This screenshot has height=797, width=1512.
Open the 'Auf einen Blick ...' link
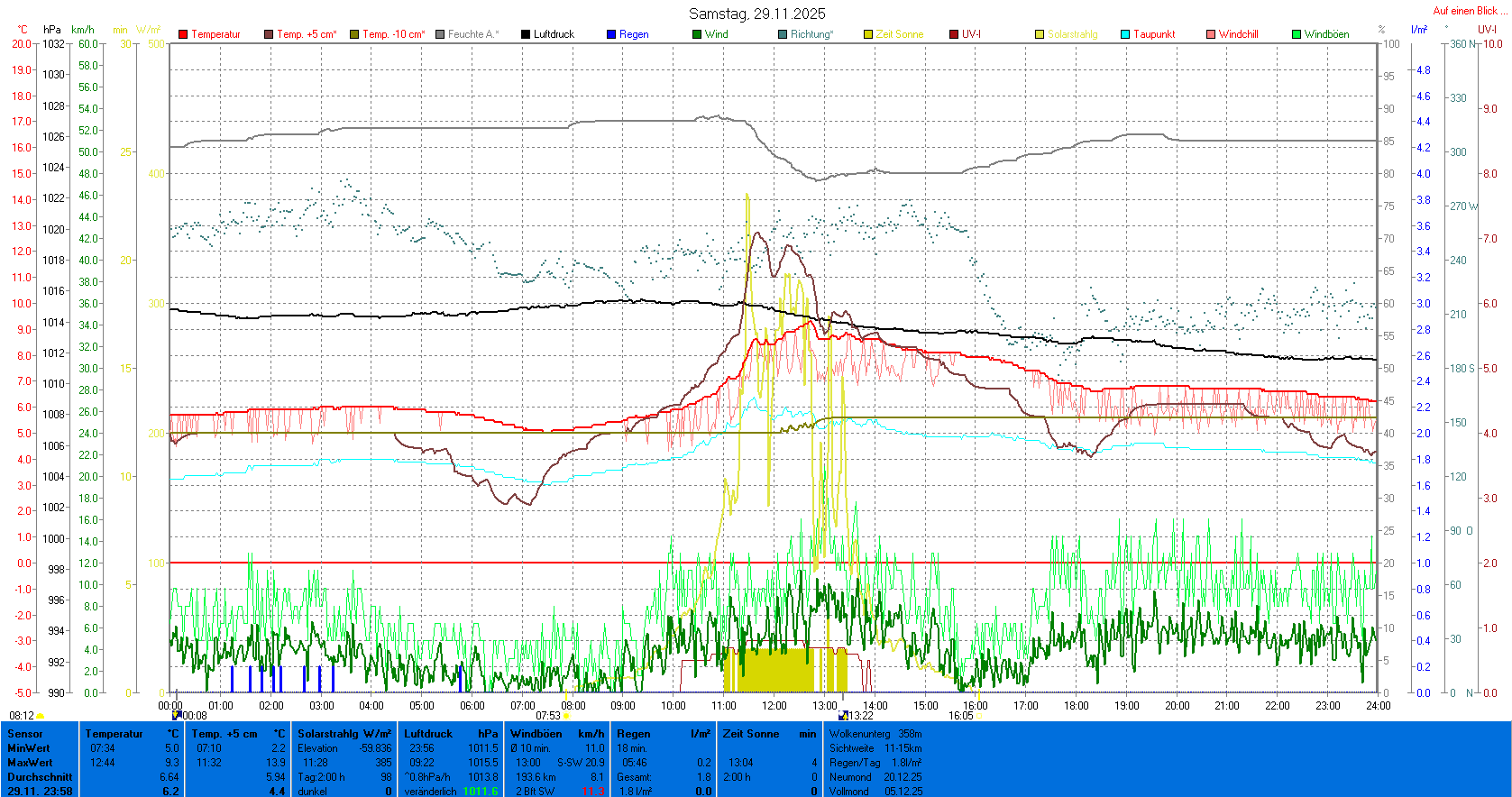click(1469, 11)
